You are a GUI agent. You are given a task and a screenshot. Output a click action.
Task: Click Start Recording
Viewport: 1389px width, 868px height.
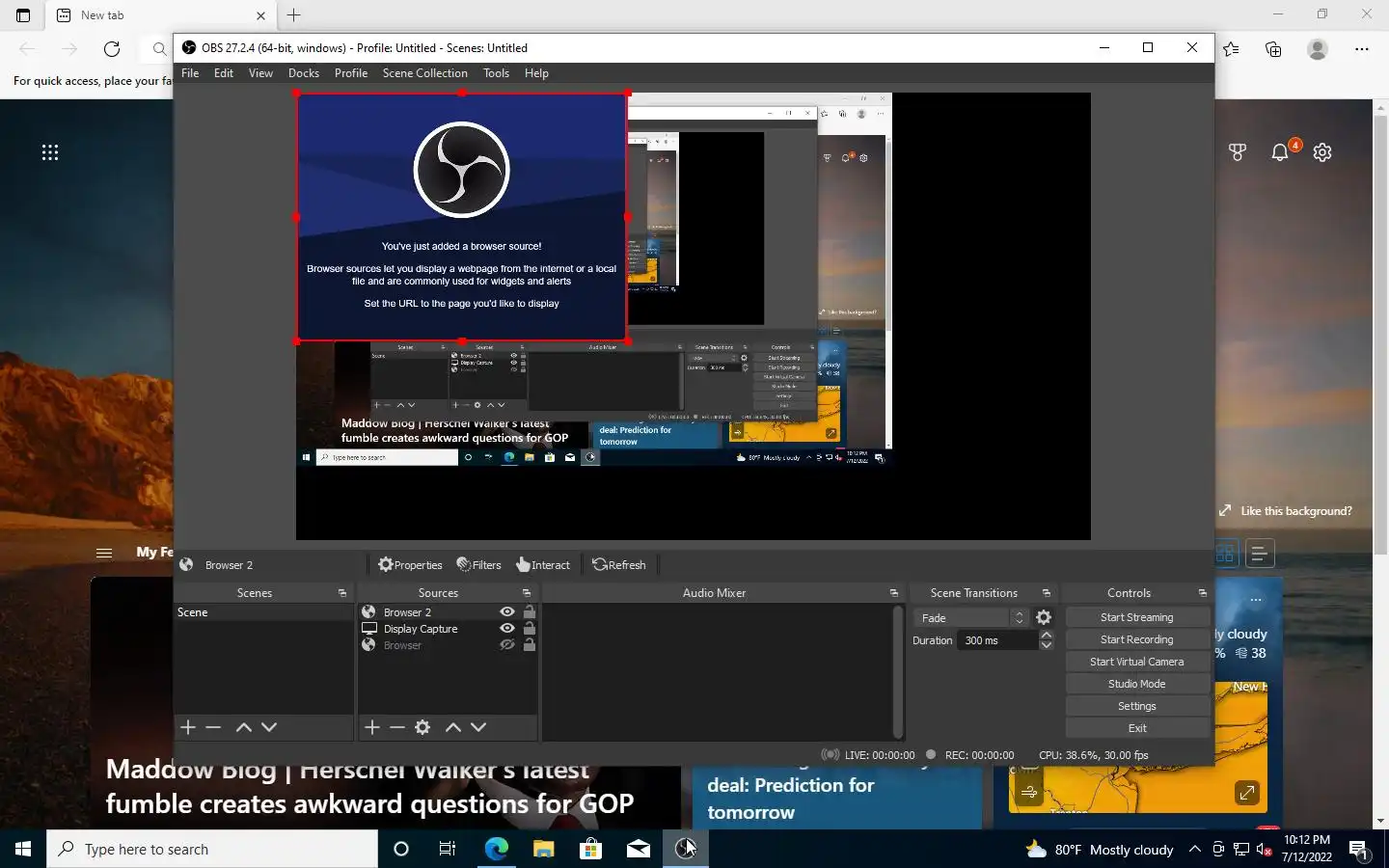(1137, 639)
